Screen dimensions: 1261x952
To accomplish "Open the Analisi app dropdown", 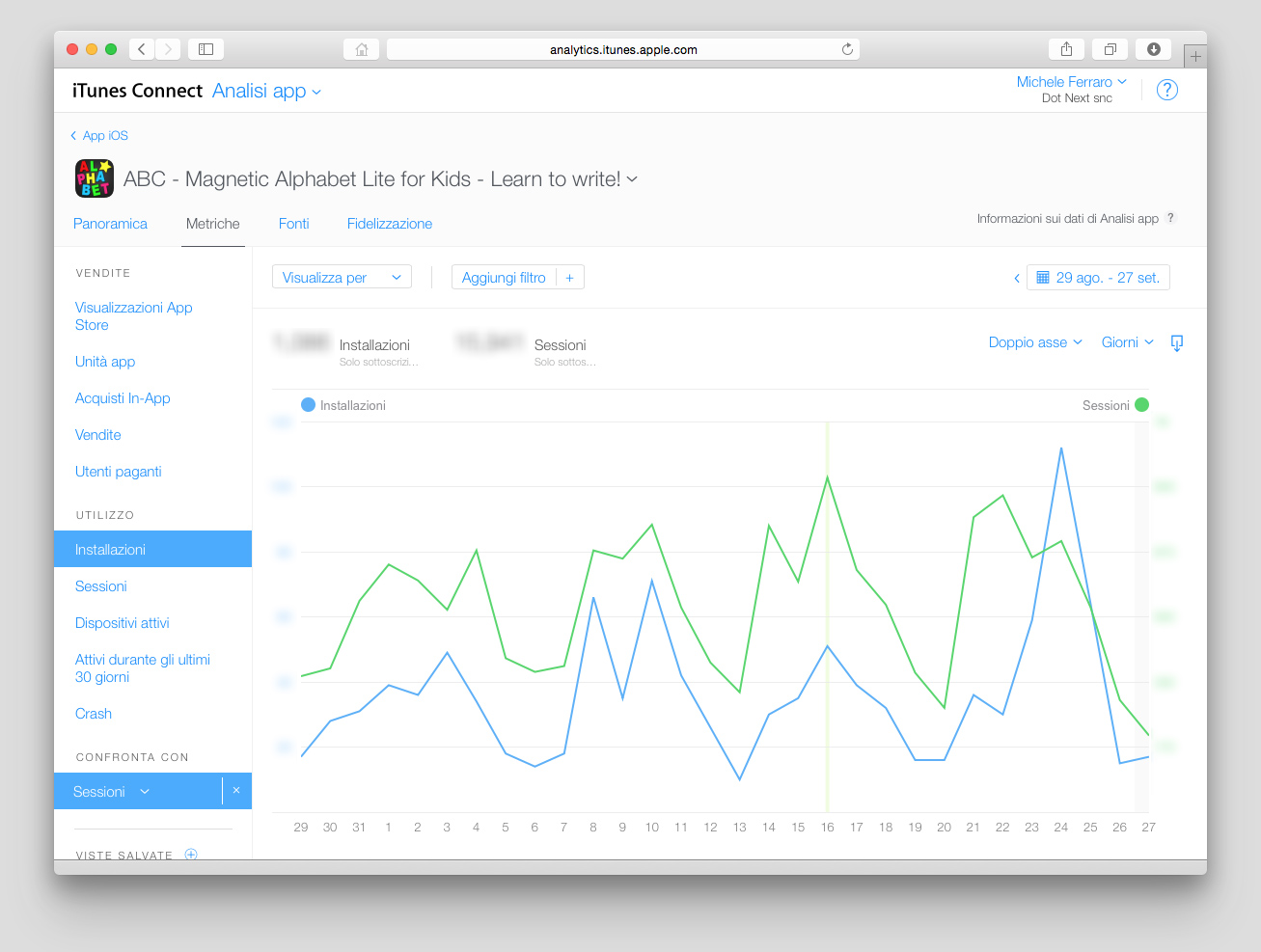I will pyautogui.click(x=267, y=91).
